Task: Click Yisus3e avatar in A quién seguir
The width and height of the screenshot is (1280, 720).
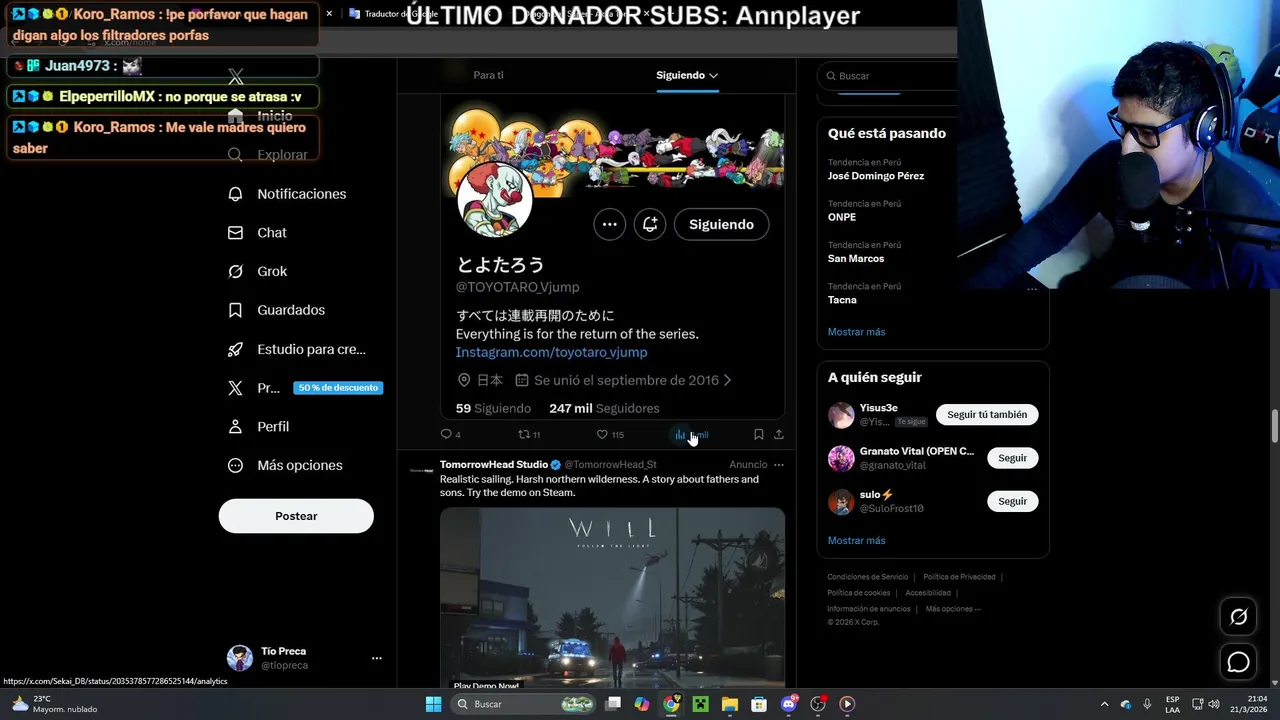Action: click(841, 415)
